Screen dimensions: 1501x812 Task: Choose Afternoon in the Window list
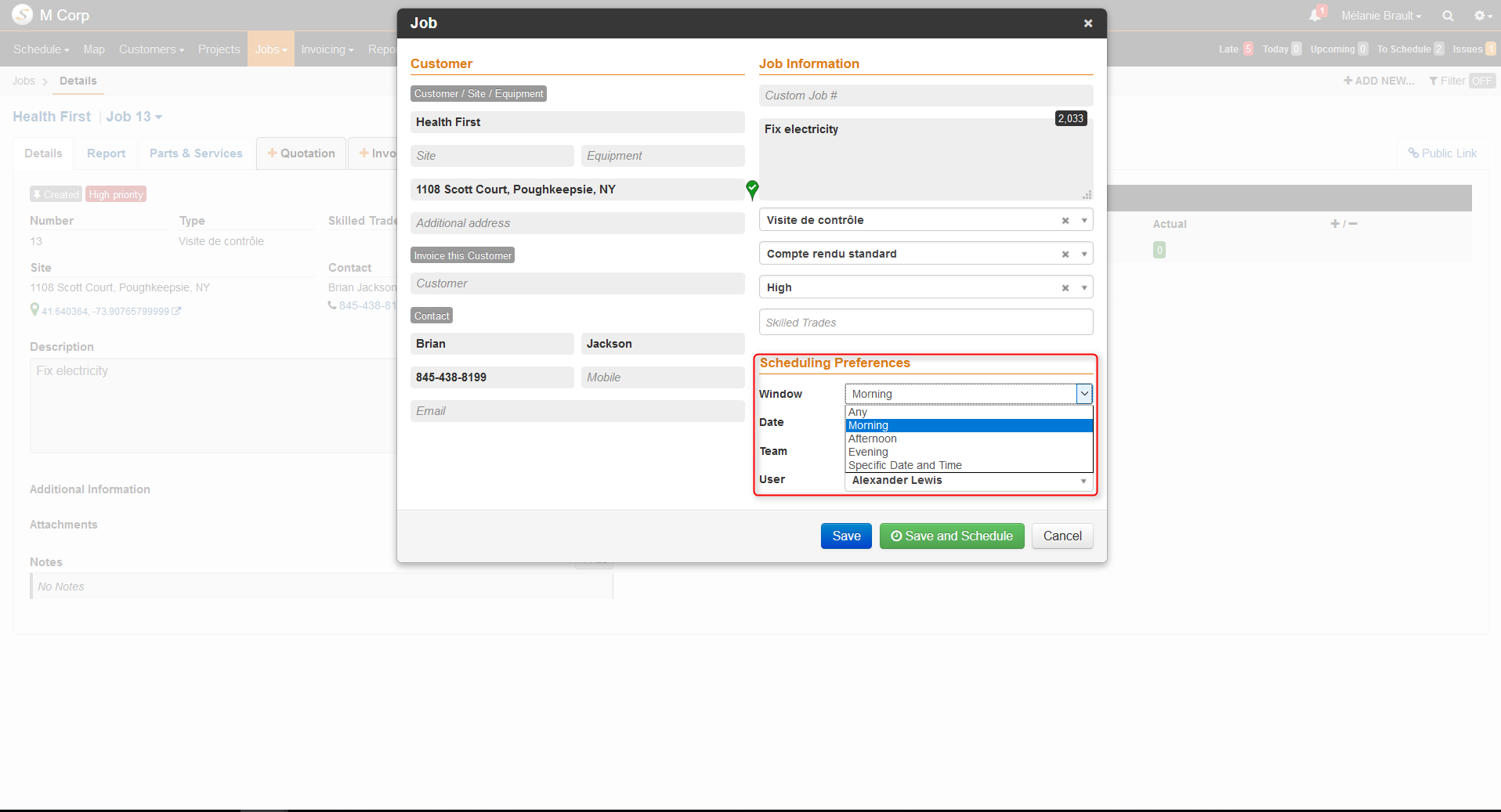(x=969, y=438)
